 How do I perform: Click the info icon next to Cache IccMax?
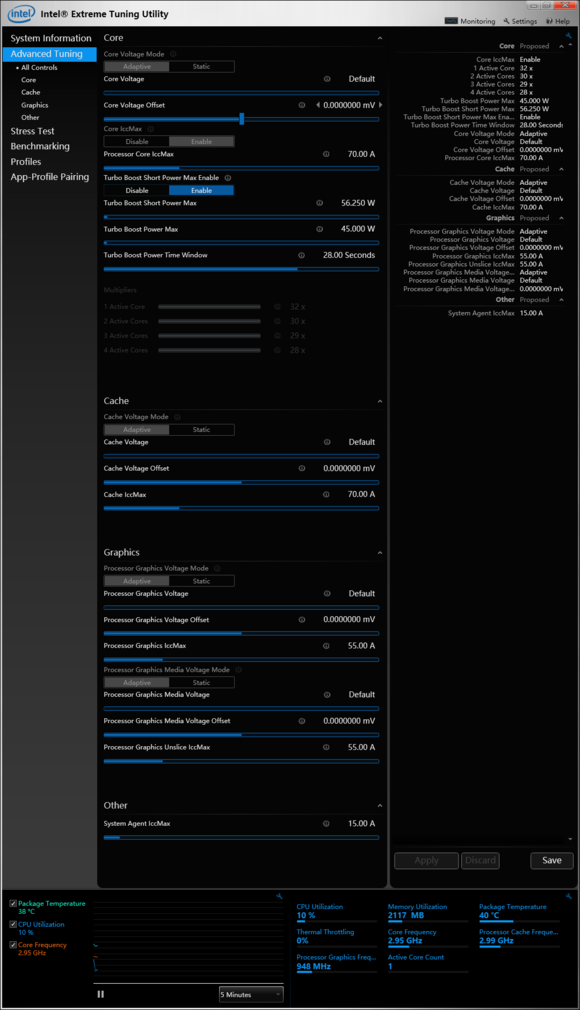326,494
